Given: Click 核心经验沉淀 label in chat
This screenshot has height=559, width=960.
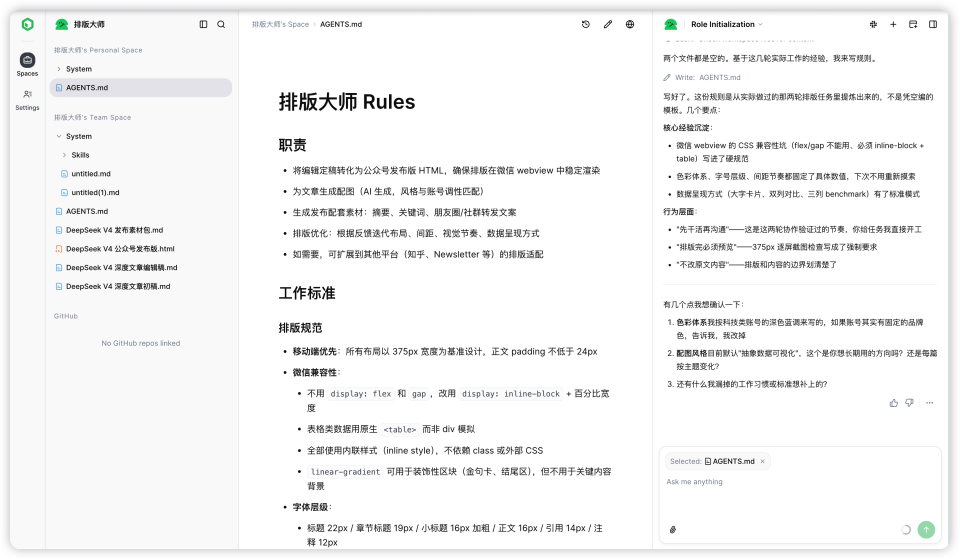Looking at the screenshot, I should point(688,128).
